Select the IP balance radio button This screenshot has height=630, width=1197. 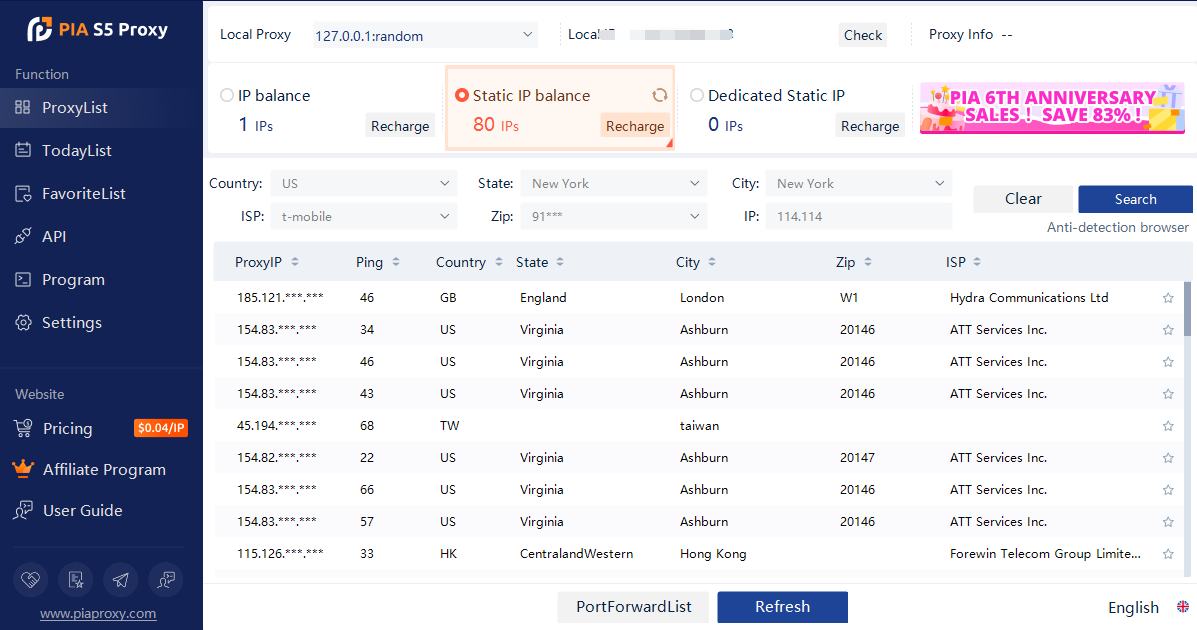tap(227, 95)
